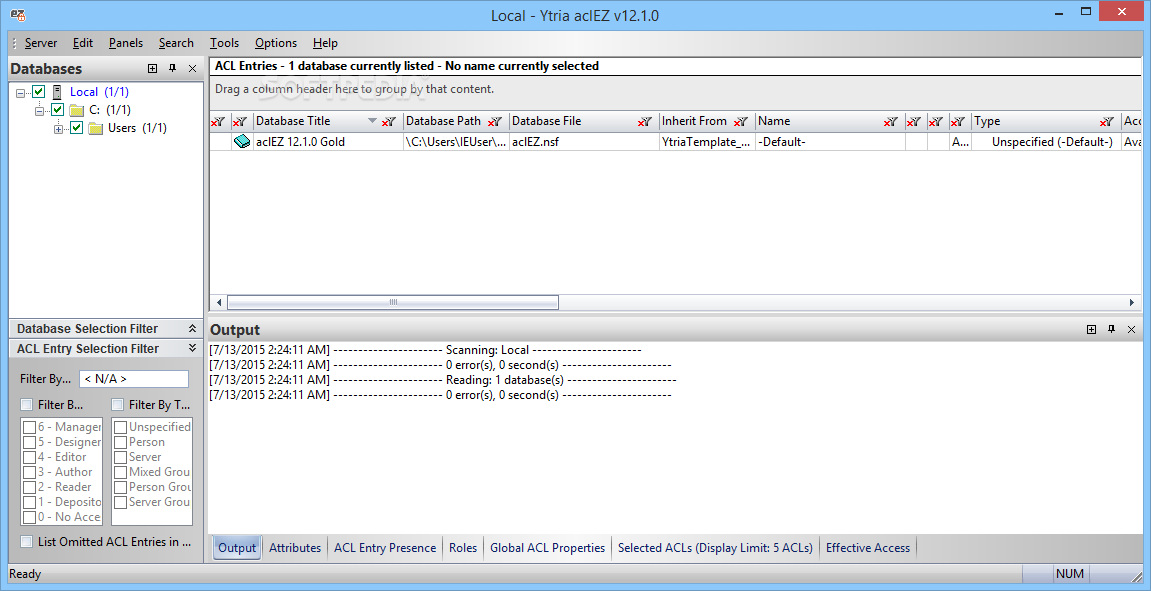Open the Effective Access tab
The width and height of the screenshot is (1151, 591).
click(x=868, y=548)
